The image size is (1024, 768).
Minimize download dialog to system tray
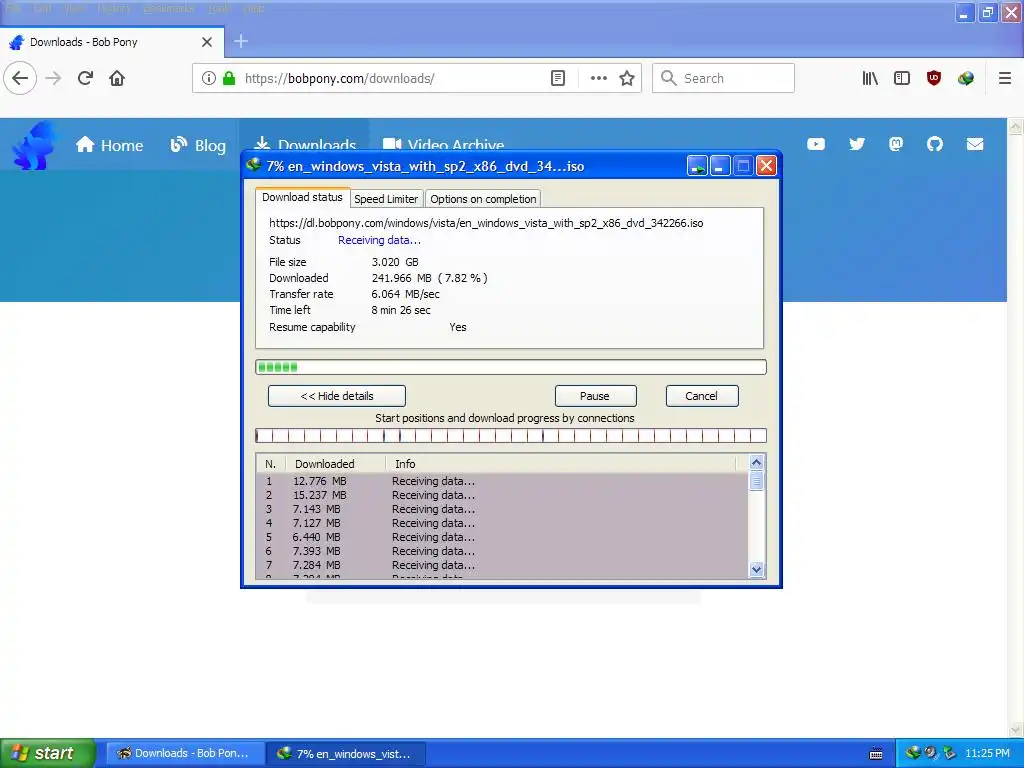tap(697, 166)
